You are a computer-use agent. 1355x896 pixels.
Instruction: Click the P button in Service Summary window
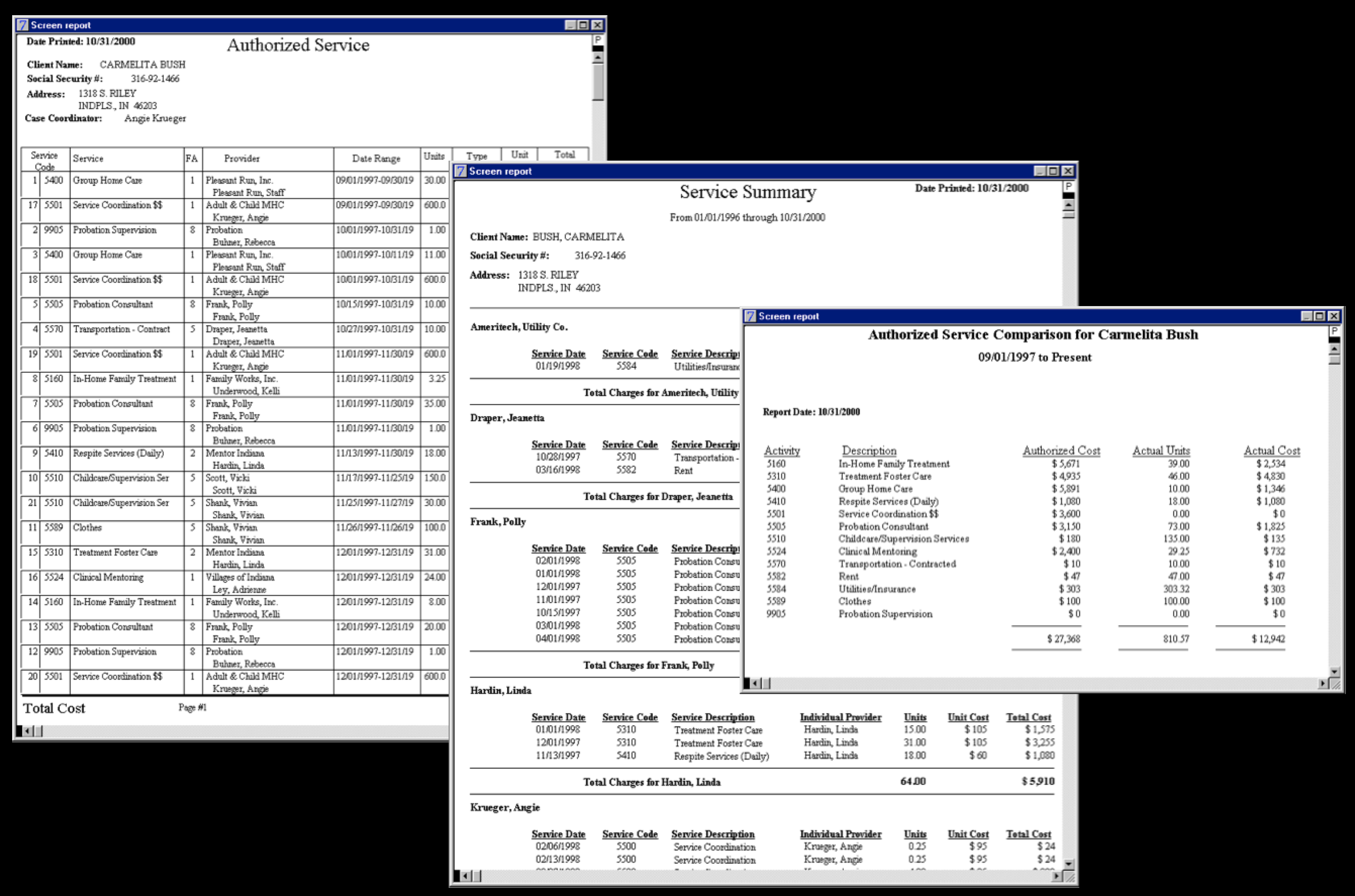point(1068,186)
